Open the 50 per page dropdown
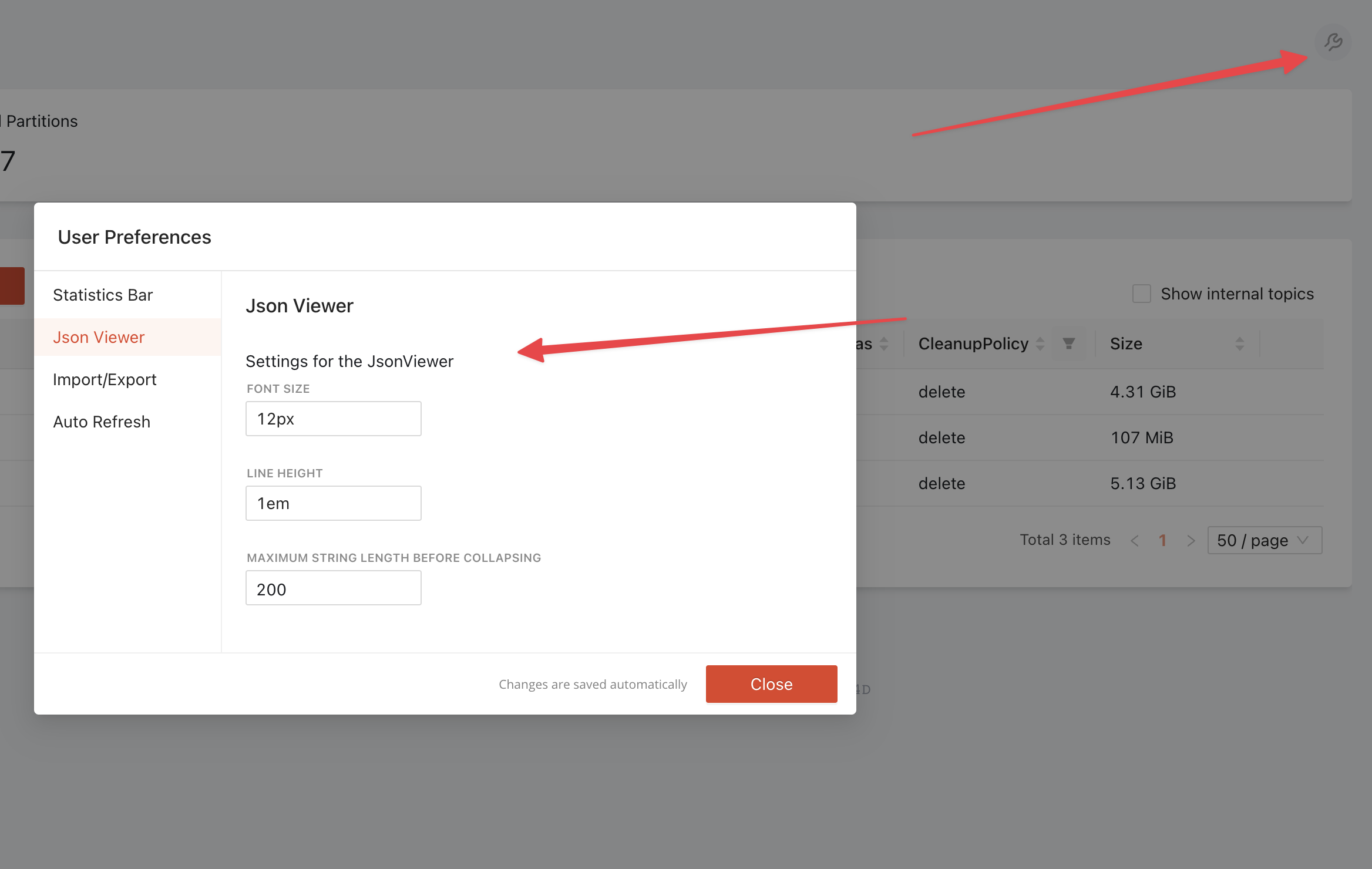 click(1264, 540)
